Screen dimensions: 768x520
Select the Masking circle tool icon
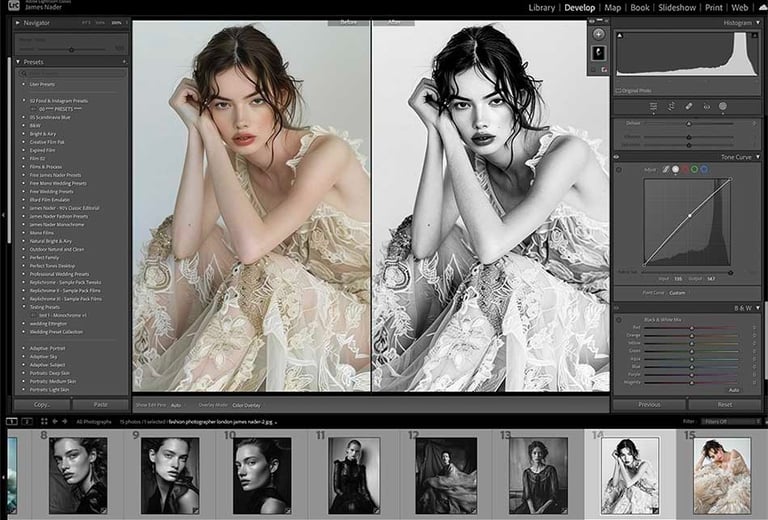[722, 106]
